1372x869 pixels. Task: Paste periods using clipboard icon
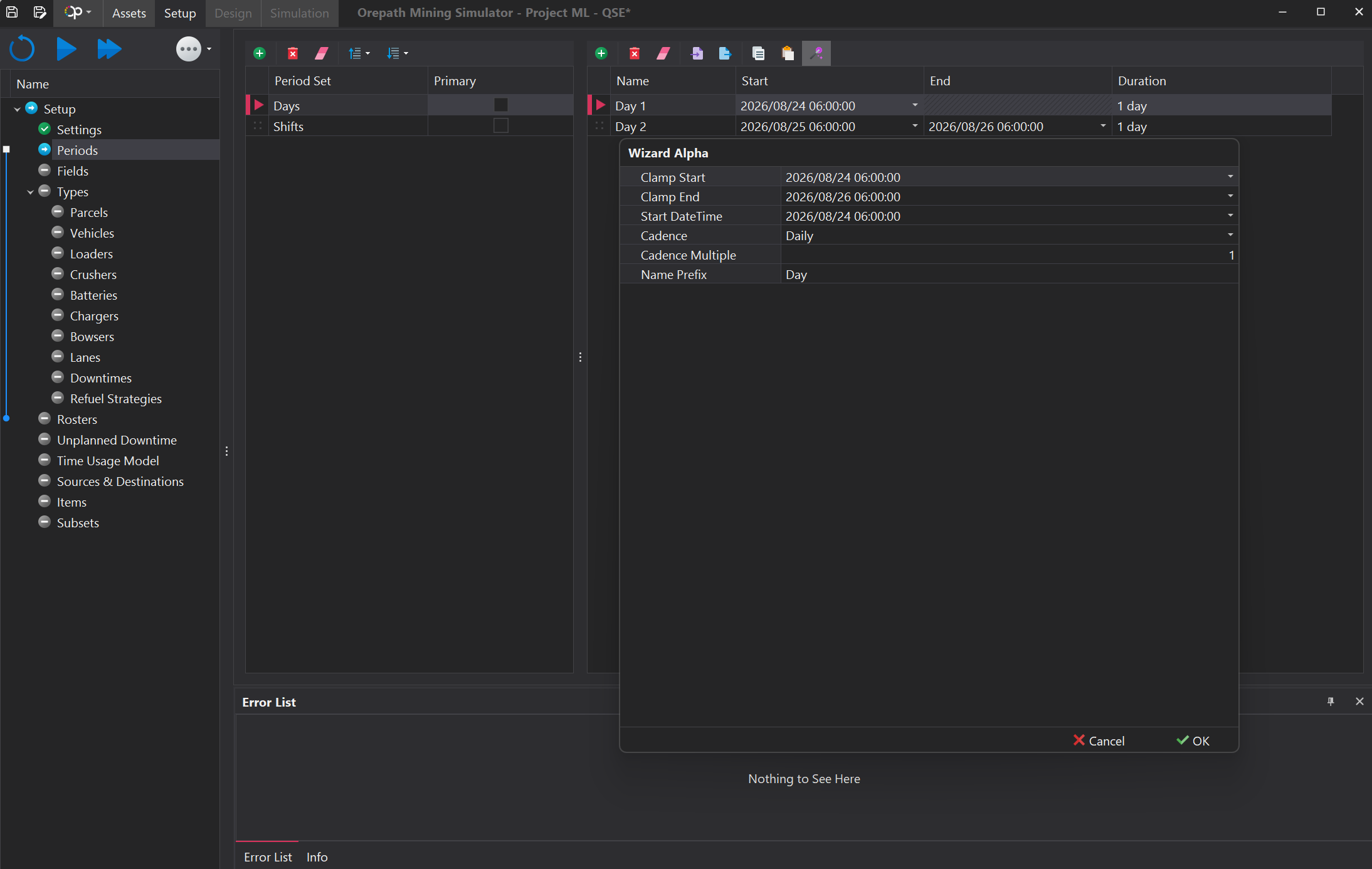[x=788, y=53]
